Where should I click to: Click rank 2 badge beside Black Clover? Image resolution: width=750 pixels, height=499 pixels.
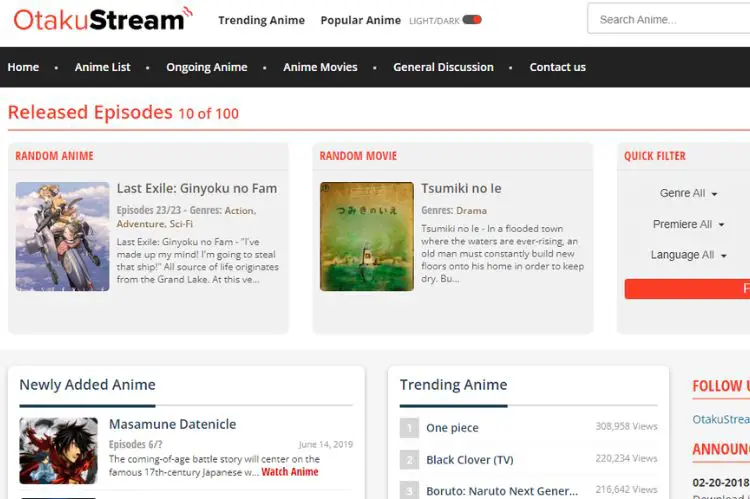tap(409, 460)
